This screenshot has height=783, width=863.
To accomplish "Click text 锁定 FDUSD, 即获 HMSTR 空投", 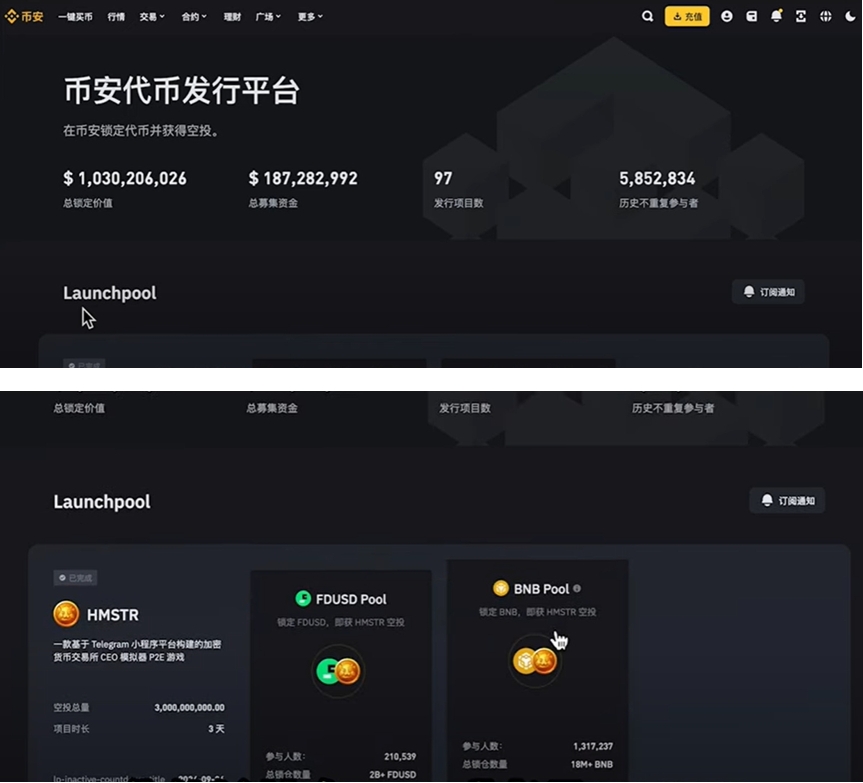I will pos(341,622).
